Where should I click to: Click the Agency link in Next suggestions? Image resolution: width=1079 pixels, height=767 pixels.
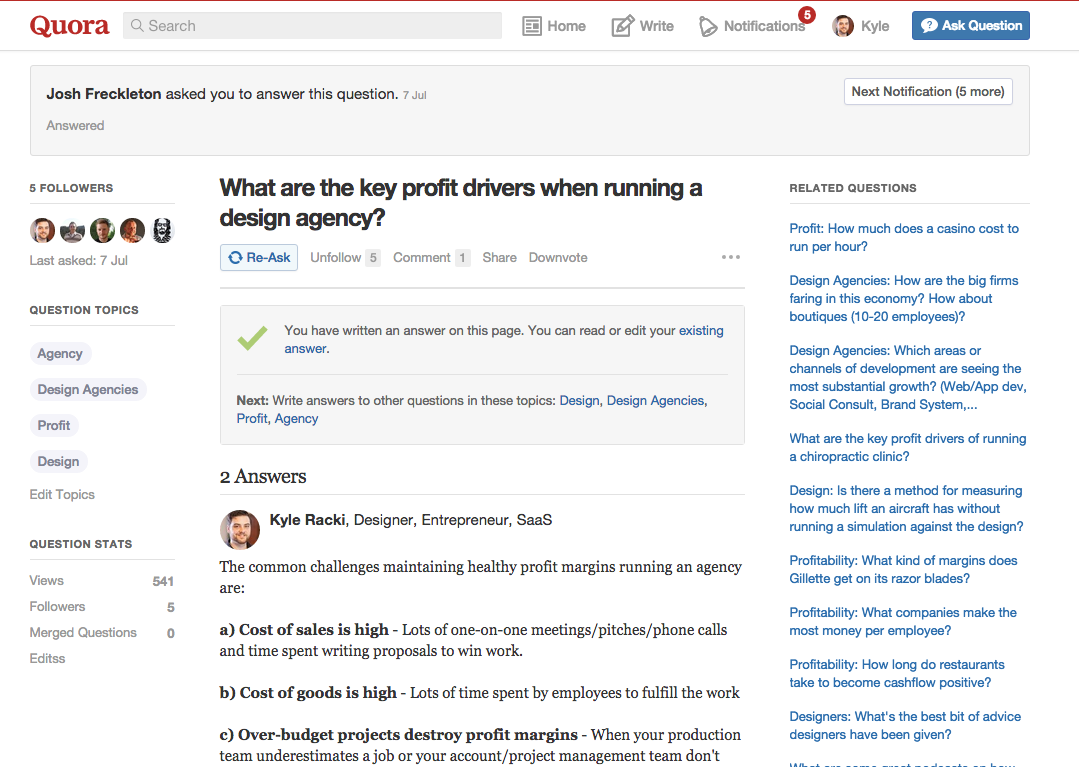point(297,418)
